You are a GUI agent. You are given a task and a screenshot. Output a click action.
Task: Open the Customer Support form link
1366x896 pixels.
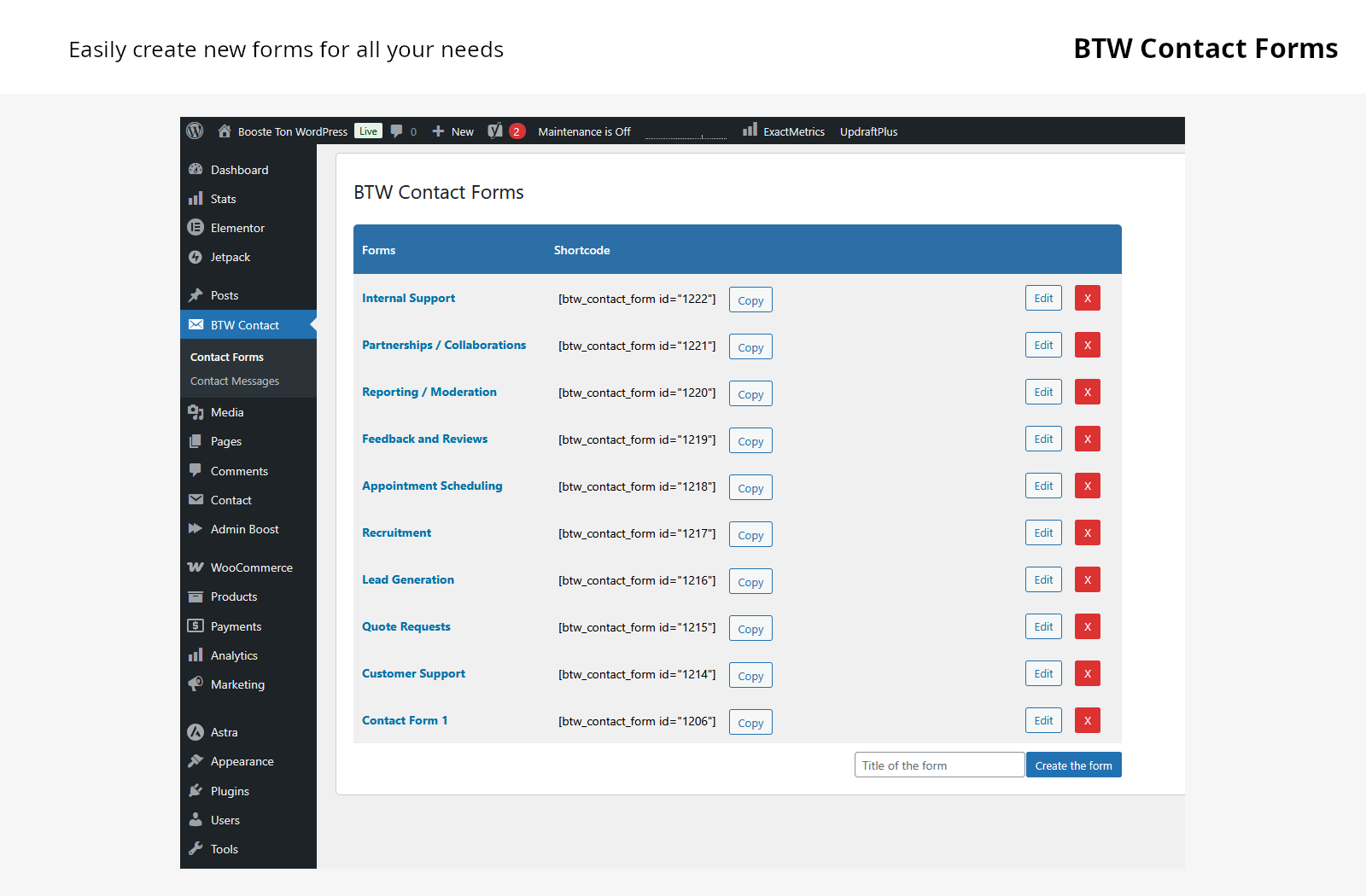pos(414,673)
